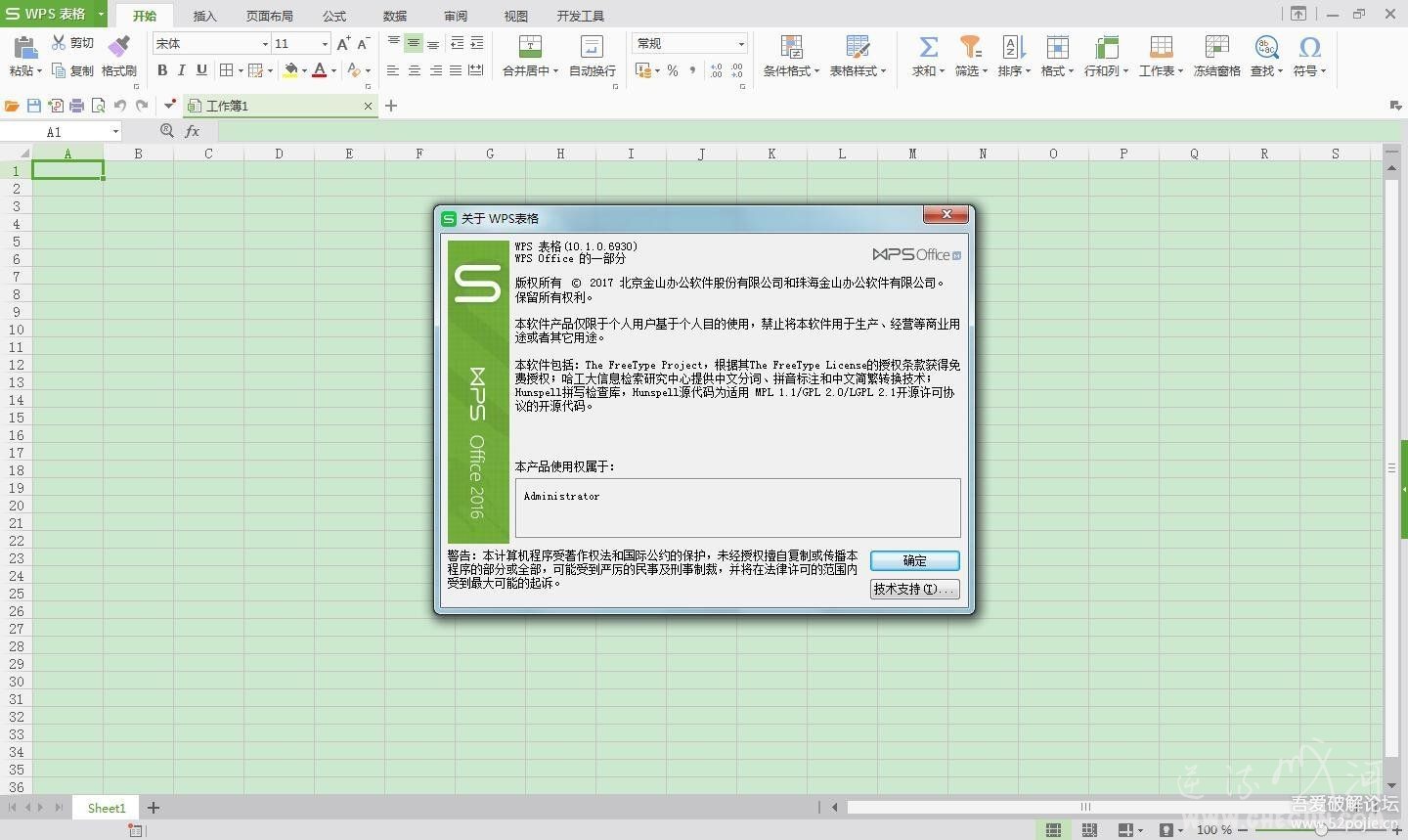
Task: Toggle bold formatting
Action: pos(162,70)
